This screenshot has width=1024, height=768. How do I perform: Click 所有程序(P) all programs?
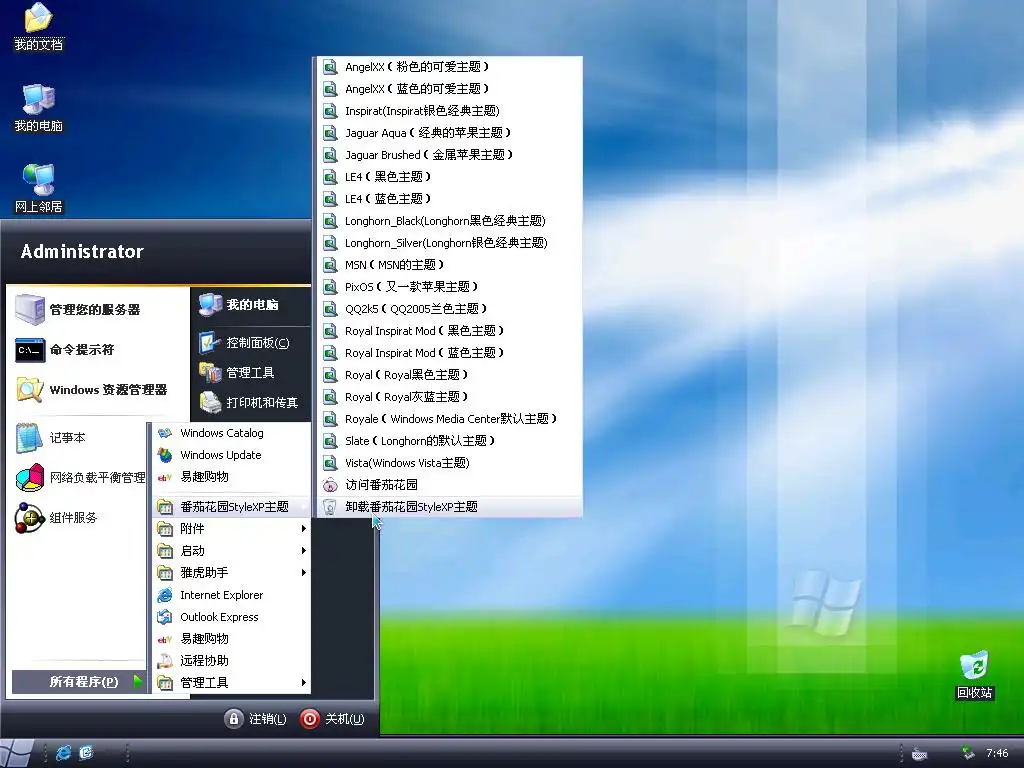coord(78,682)
